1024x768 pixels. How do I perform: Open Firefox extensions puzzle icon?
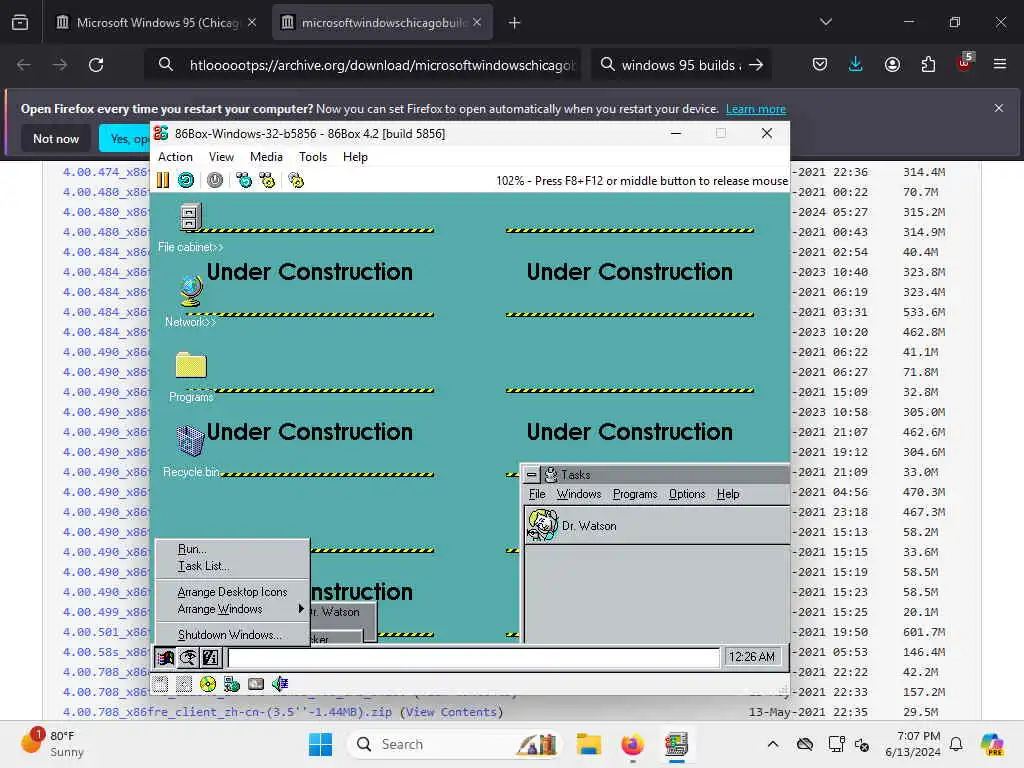(x=928, y=64)
